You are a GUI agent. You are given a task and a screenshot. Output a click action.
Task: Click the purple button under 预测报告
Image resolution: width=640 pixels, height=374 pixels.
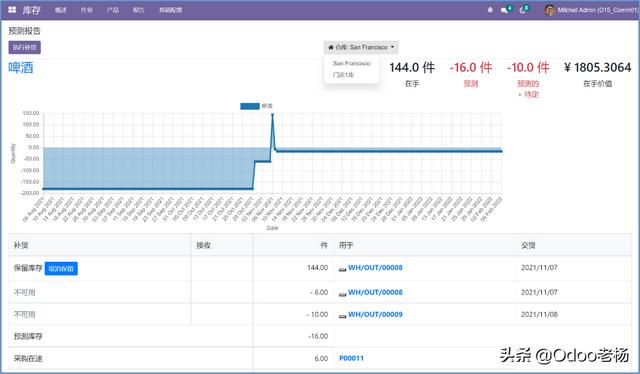24,47
